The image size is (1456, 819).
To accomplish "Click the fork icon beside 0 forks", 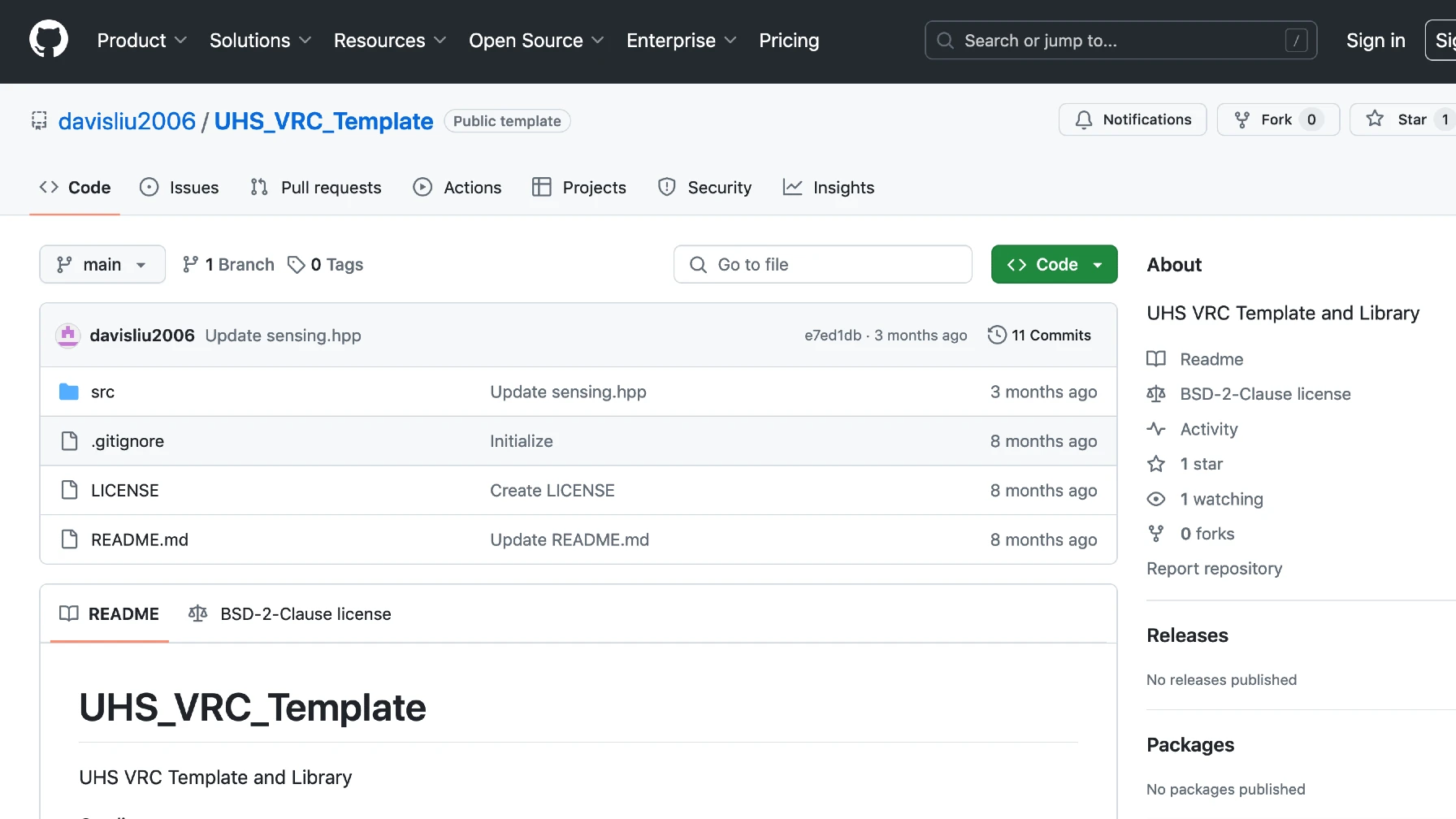I will pos(1156,534).
